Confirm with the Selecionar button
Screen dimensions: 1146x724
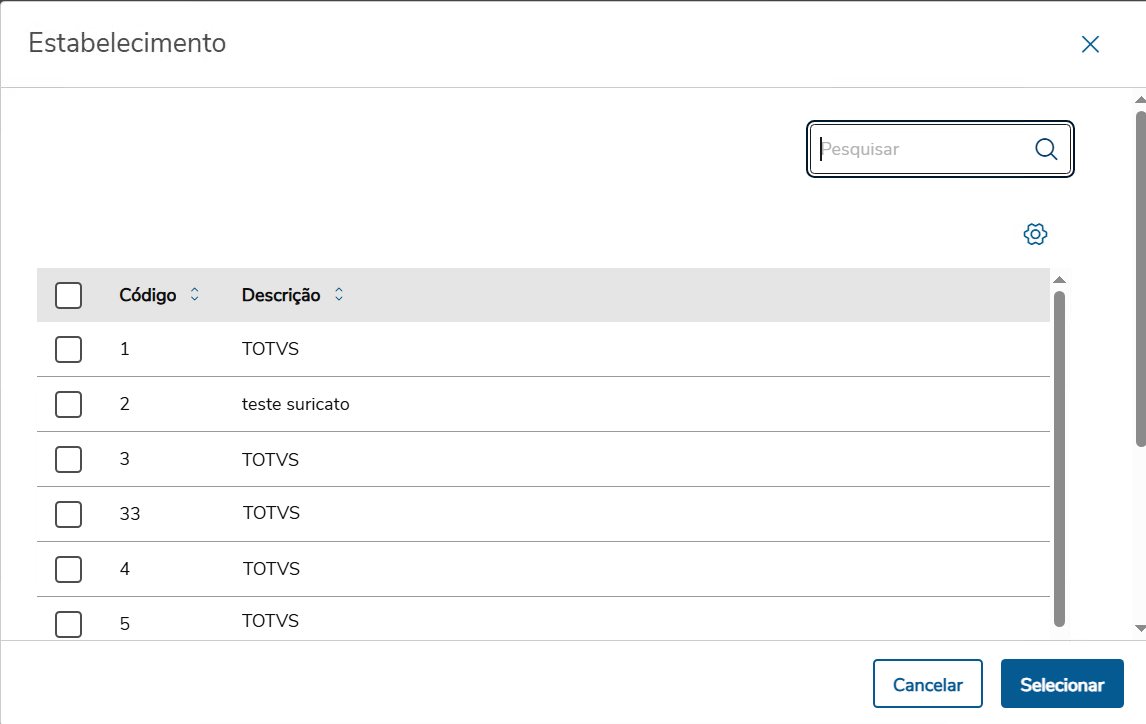coord(1062,685)
